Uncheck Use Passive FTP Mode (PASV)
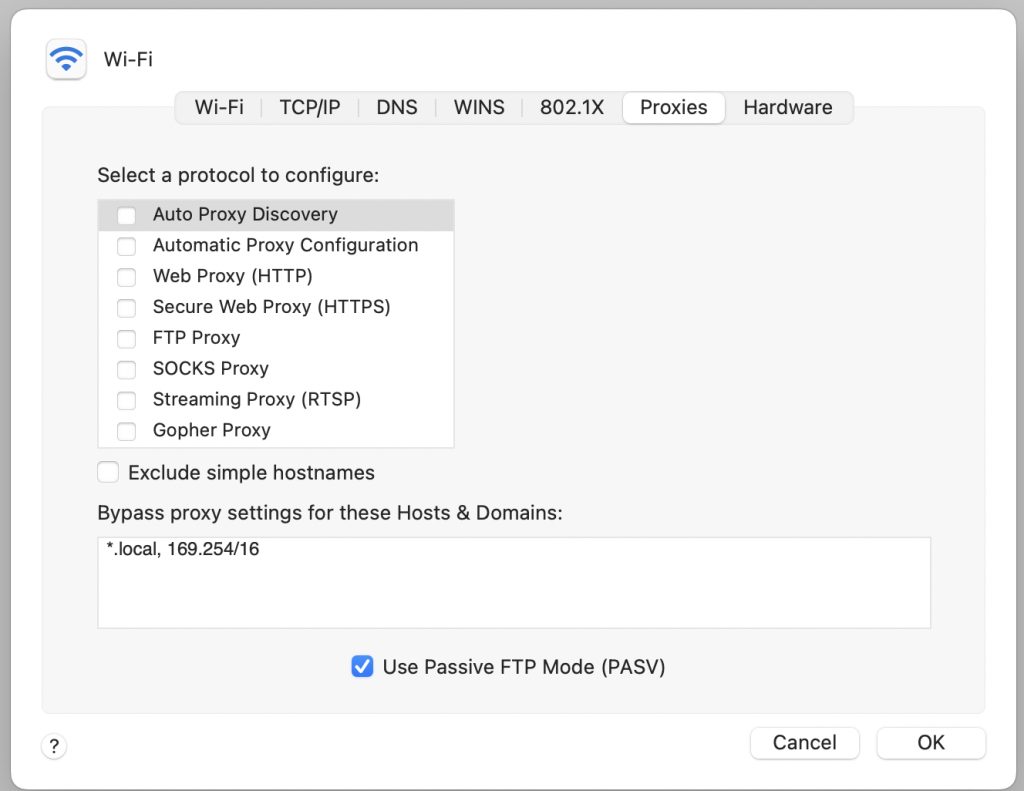Viewport: 1024px width, 791px height. pos(362,666)
